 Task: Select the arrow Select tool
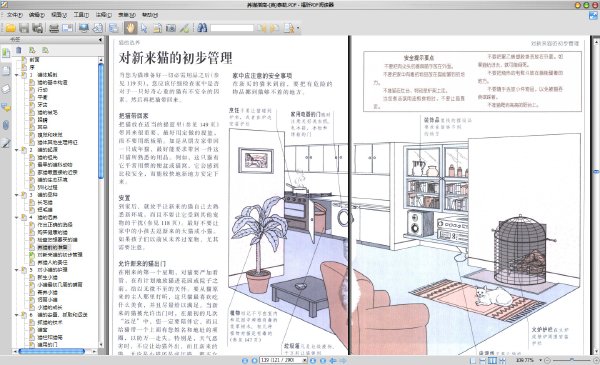point(143,28)
